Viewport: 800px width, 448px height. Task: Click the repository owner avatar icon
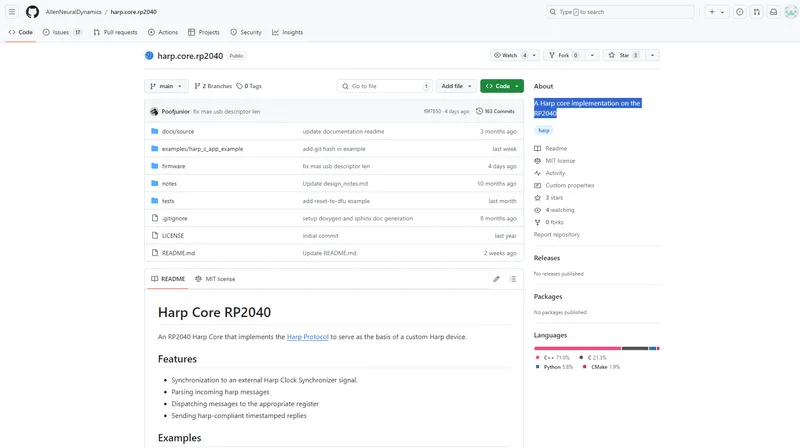click(148, 56)
